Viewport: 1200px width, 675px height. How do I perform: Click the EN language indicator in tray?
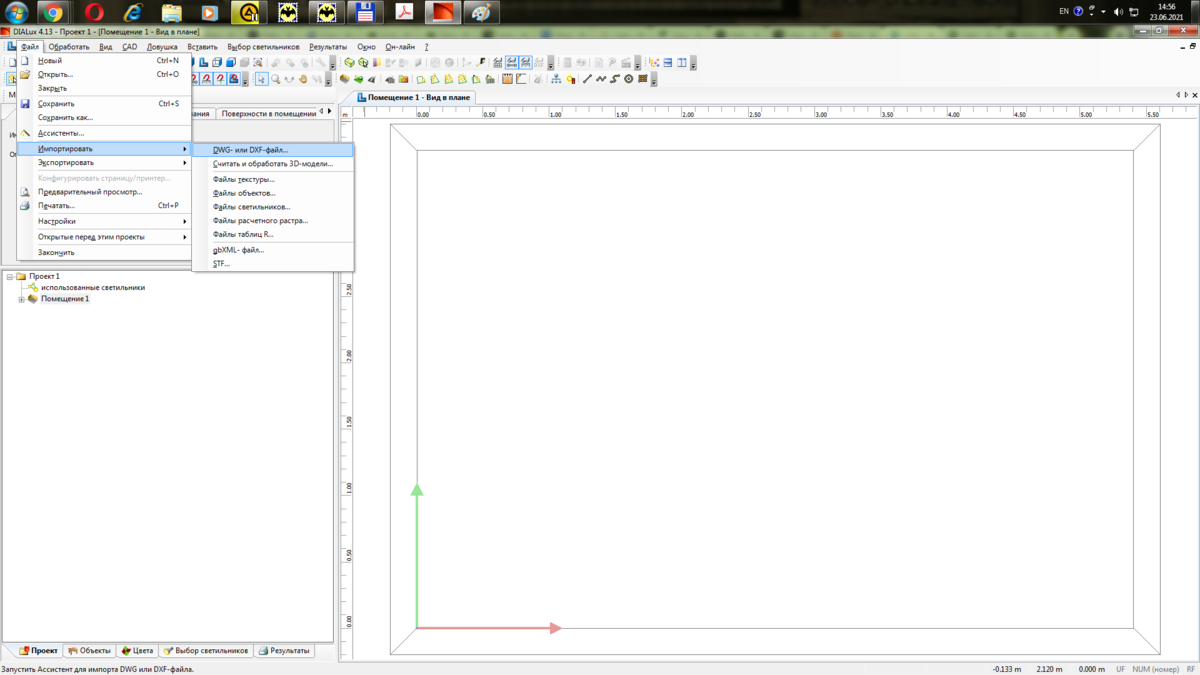pyautogui.click(x=1064, y=11)
